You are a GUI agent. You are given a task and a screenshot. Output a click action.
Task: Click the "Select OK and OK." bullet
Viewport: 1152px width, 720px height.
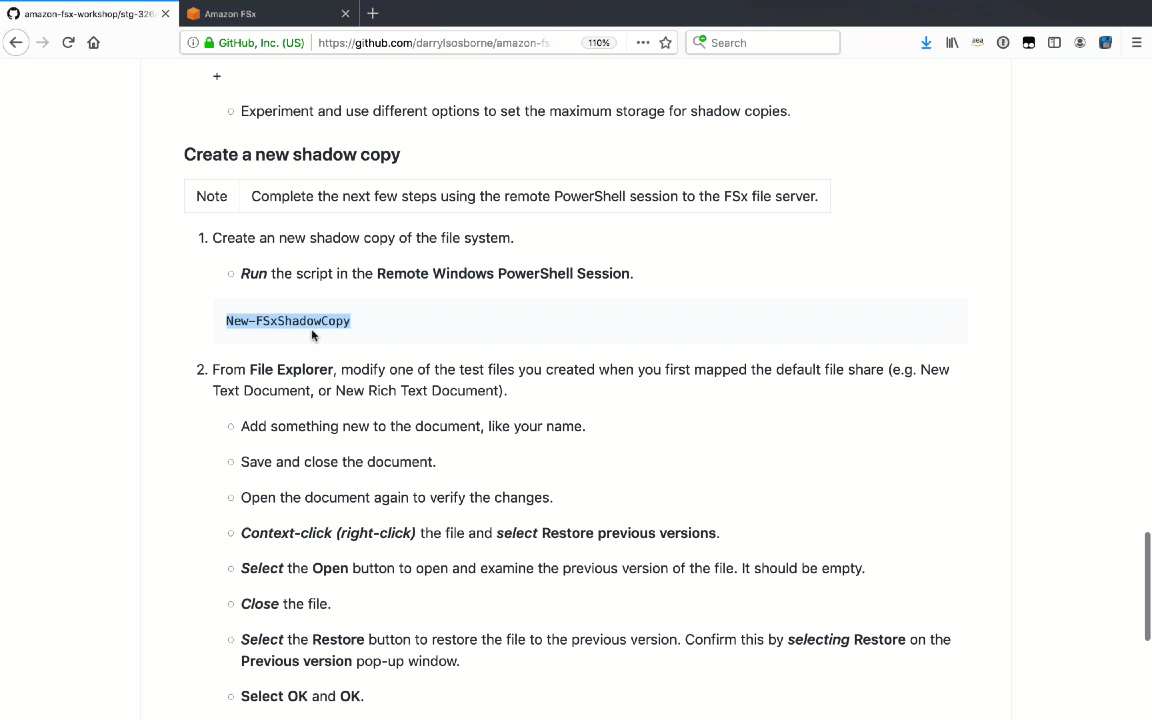coord(302,696)
